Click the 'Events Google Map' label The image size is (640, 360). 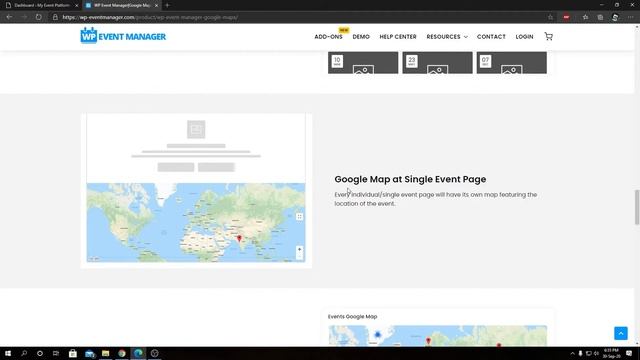click(x=352, y=316)
